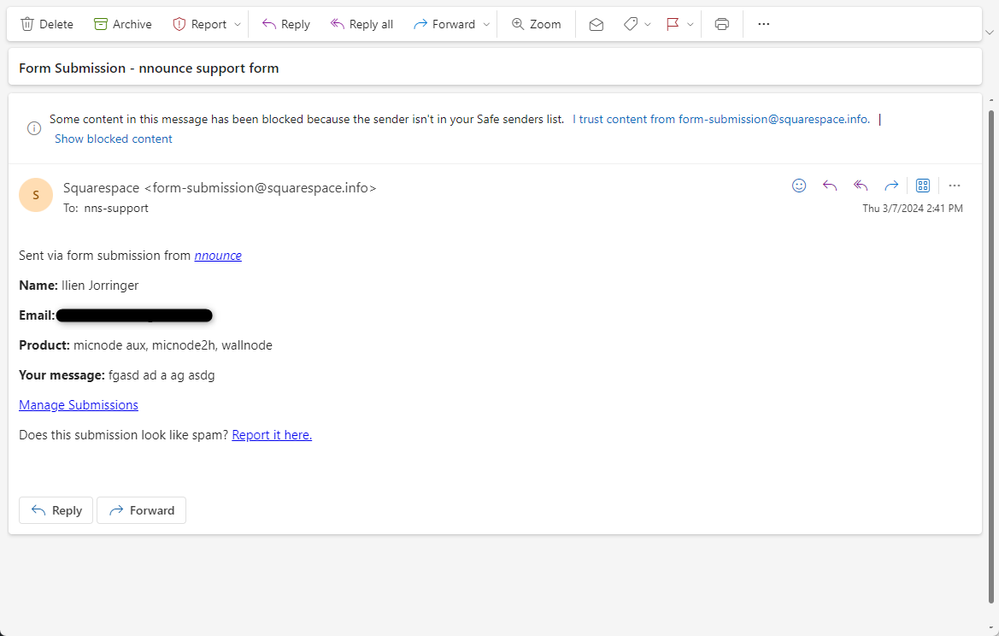Expand the Report dropdown arrow
This screenshot has height=636, width=999.
238,24
